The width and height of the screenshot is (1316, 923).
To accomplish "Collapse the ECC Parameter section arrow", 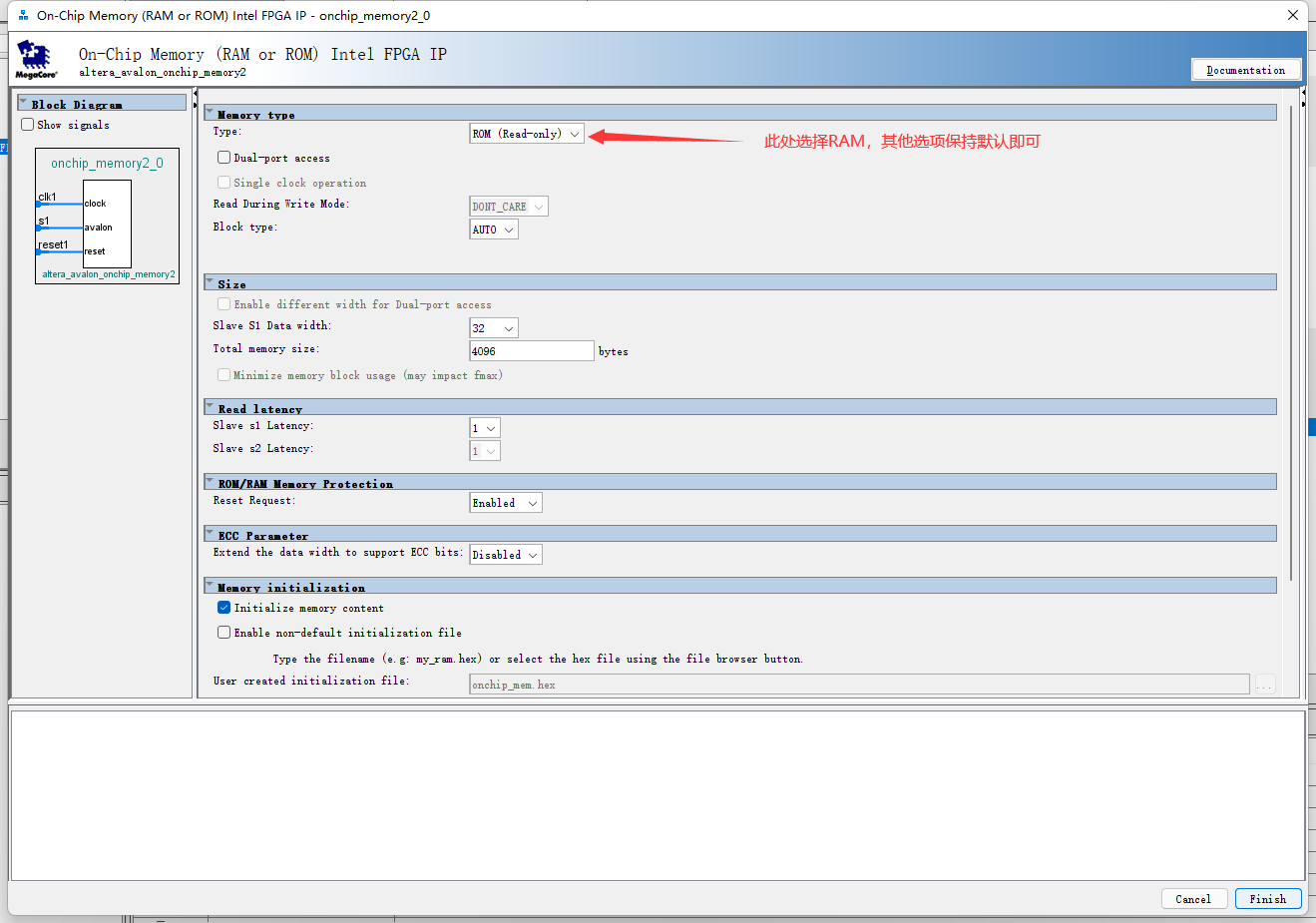I will pyautogui.click(x=210, y=534).
